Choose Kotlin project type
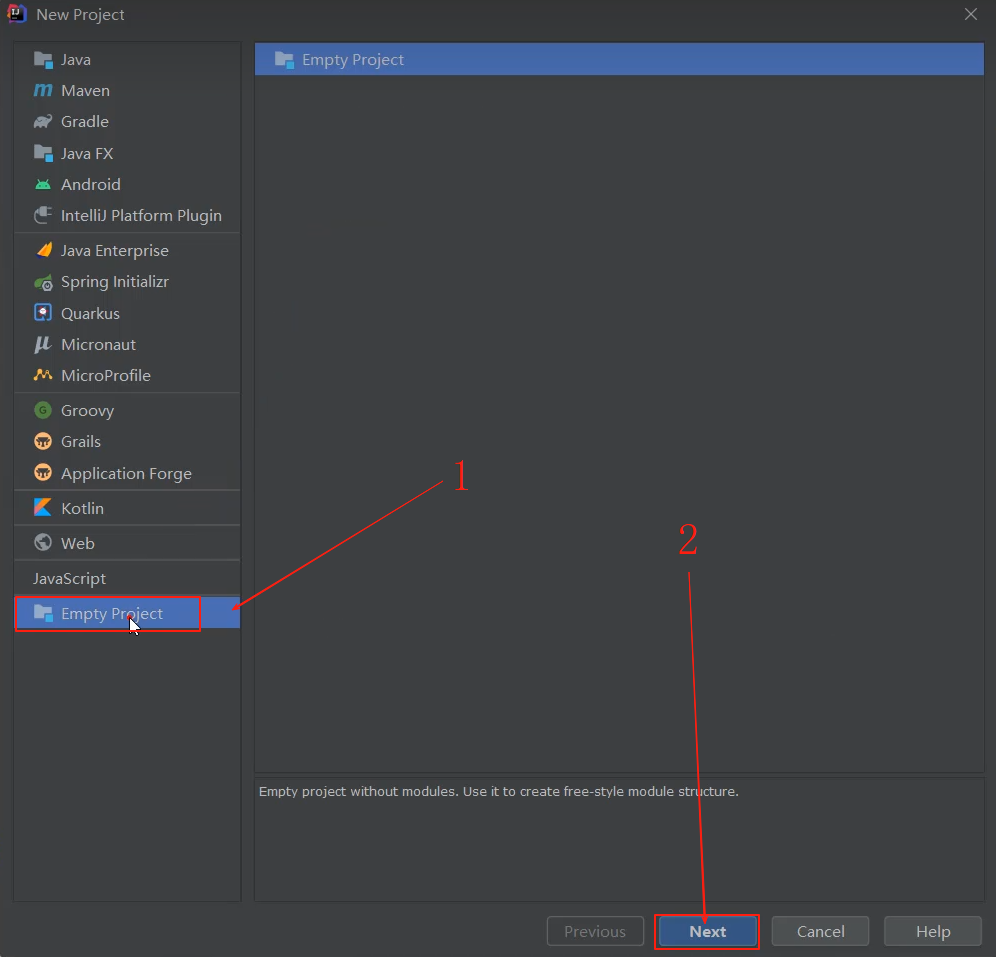996x957 pixels. point(127,508)
